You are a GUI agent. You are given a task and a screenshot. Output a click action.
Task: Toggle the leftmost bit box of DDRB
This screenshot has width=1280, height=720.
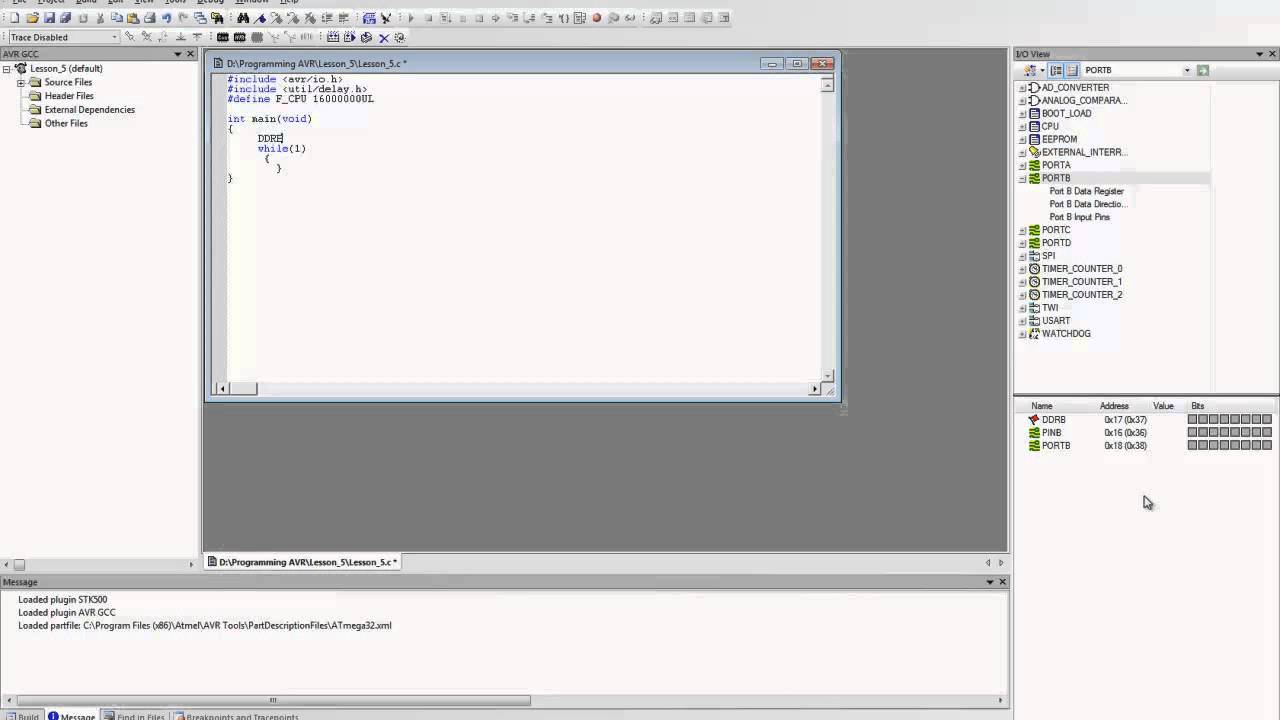(x=1192, y=420)
